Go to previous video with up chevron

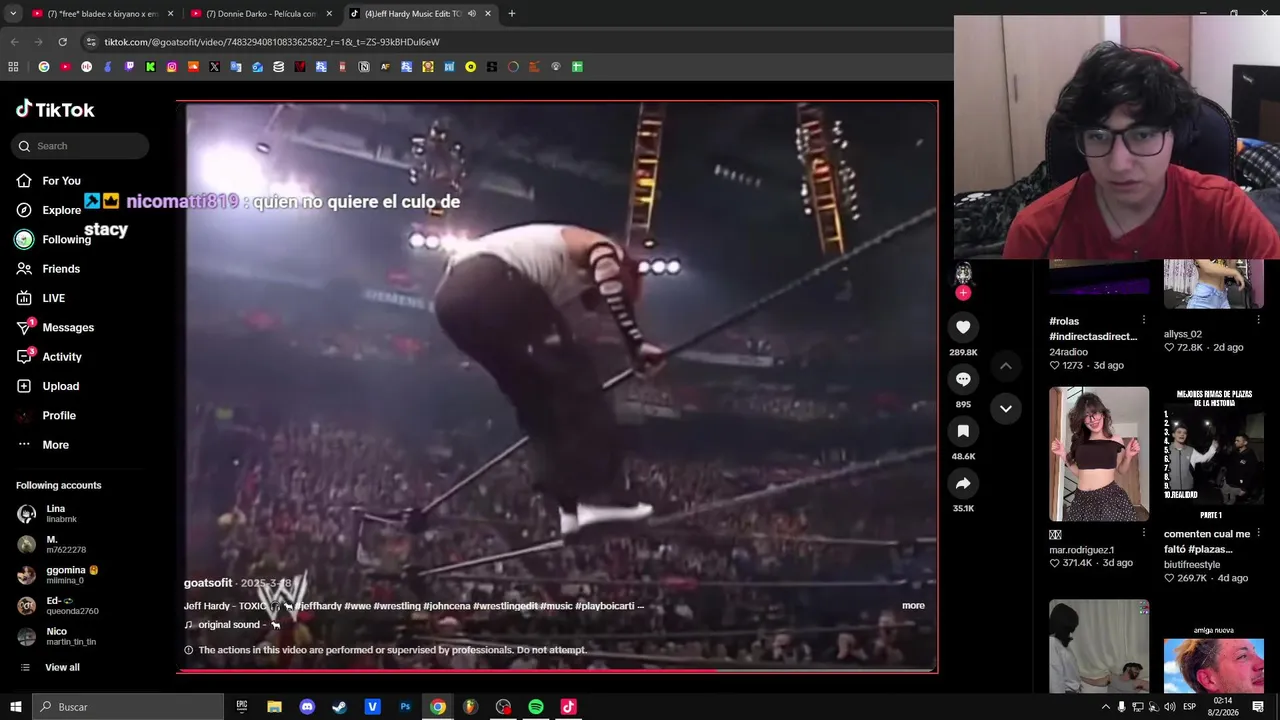(x=1006, y=366)
